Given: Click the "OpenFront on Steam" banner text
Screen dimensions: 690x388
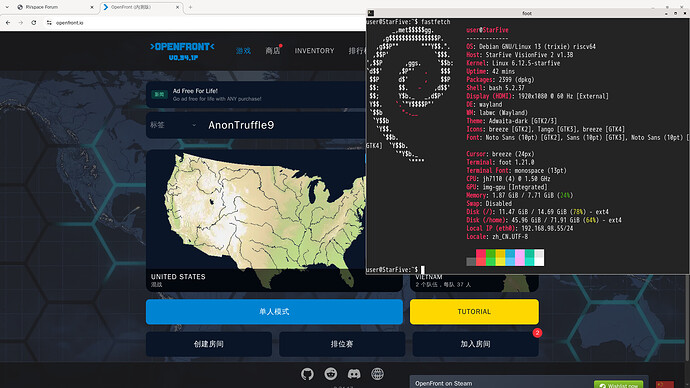Looking at the screenshot, I should pos(444,384).
